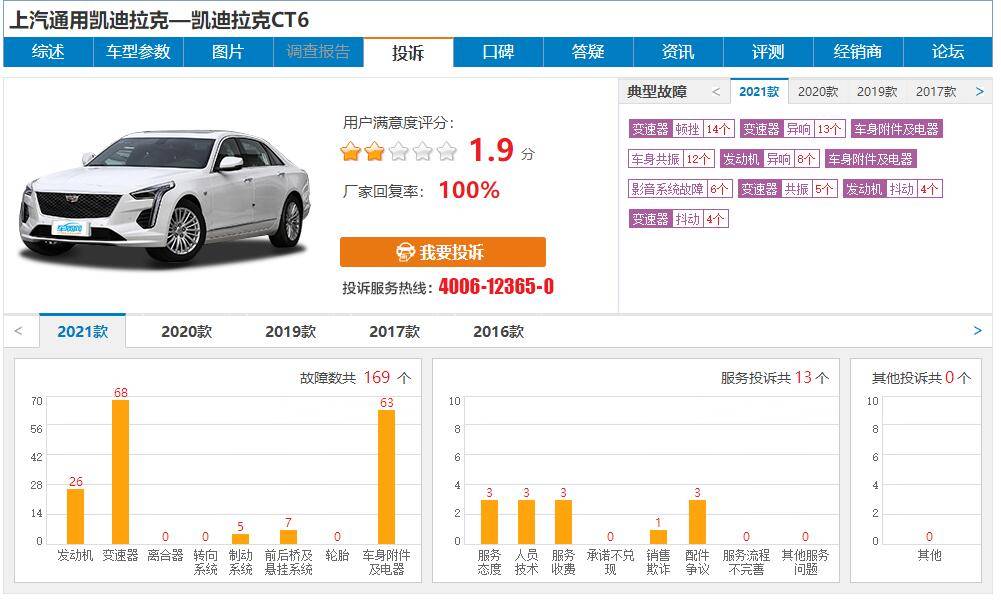Select the 2017款 chart year tab
The height and width of the screenshot is (600, 1001).
tap(395, 331)
